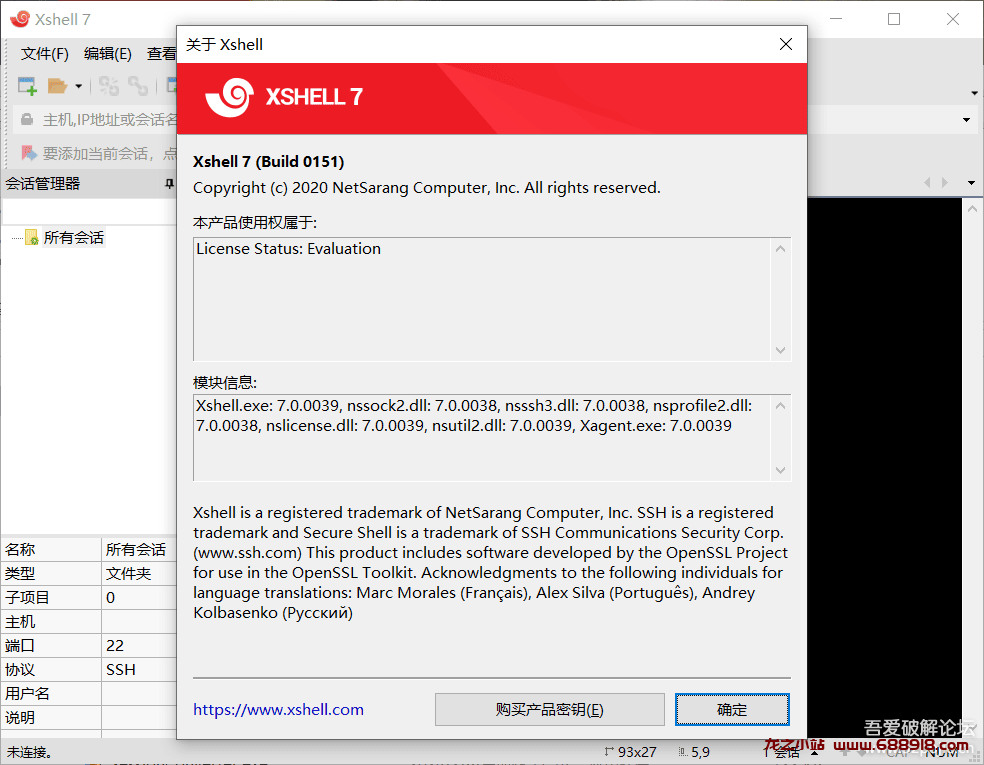The image size is (984, 765).
Task: Expand the toolbar overflow dropdown arrow at top right
Action: (x=974, y=93)
